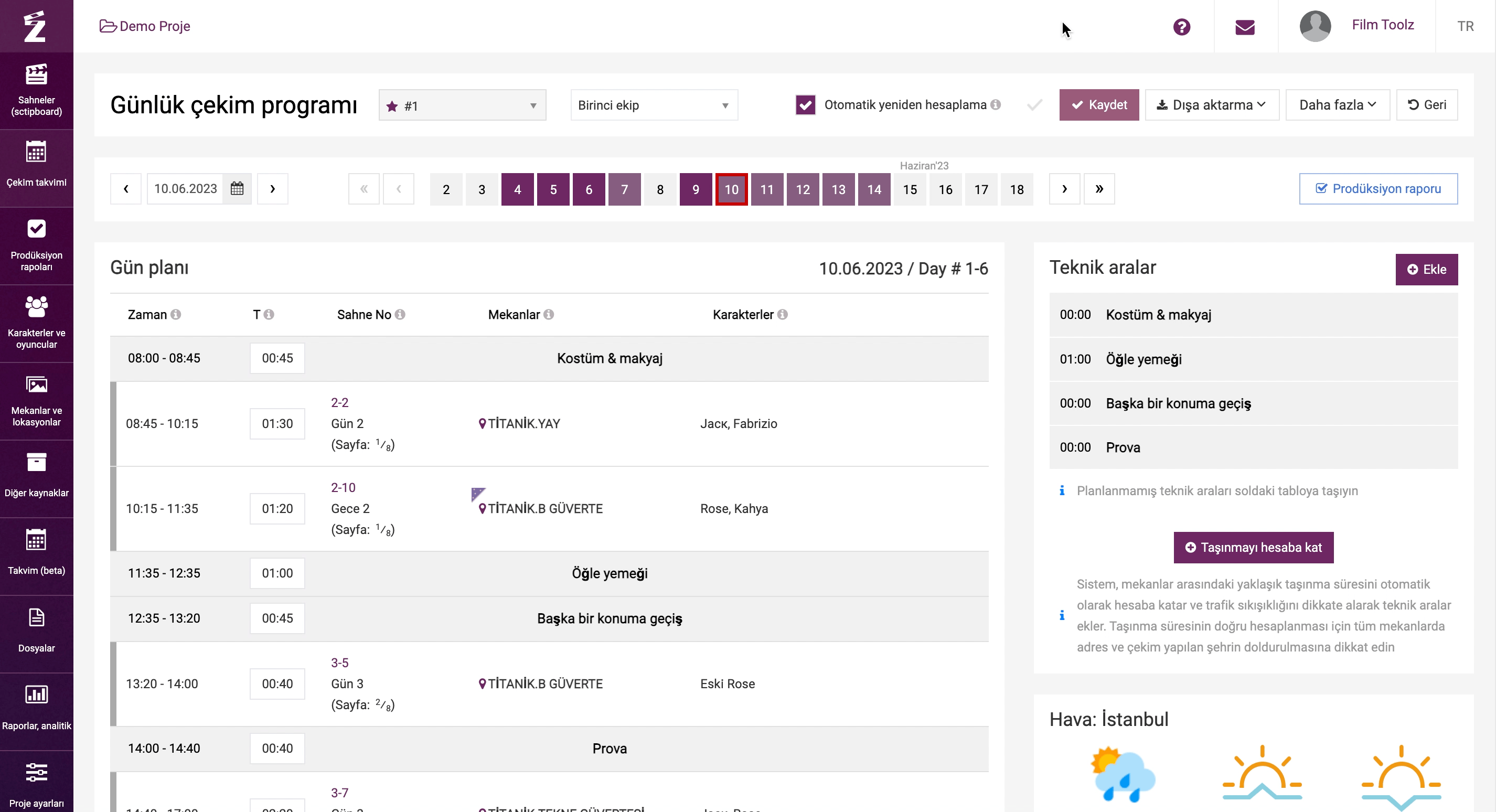Jump day strip forward with double arrow
The image size is (1496, 812).
pos(1099,188)
